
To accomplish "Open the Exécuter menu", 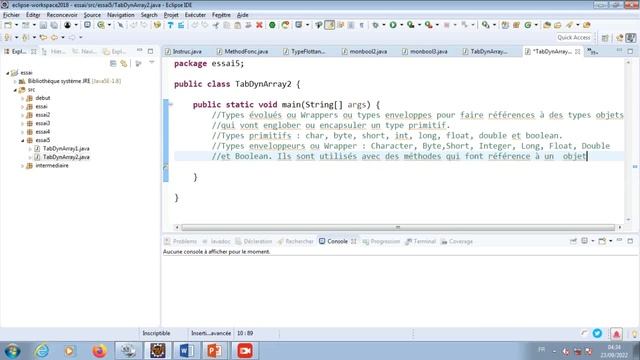I will coord(195,15).
